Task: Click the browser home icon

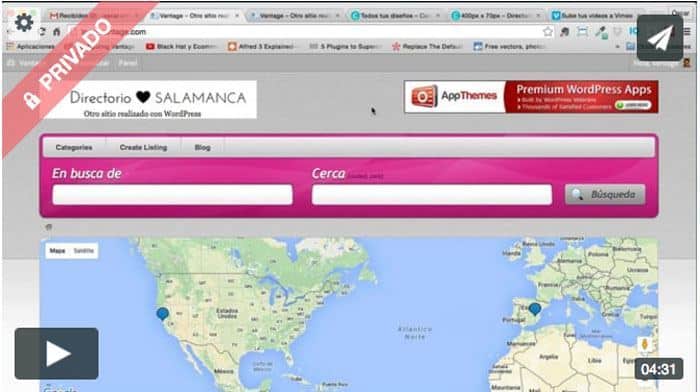Action: tap(57, 32)
